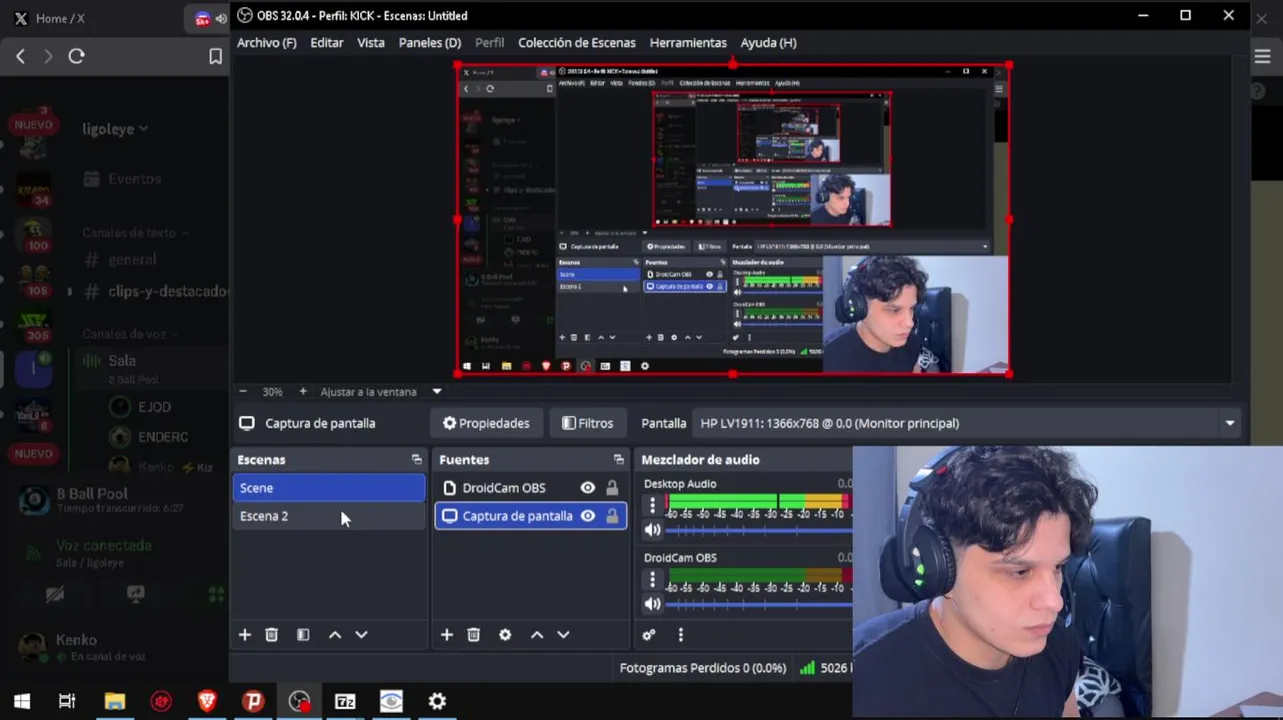Click Propiedades button
This screenshot has width=1283, height=720.
tap(486, 423)
